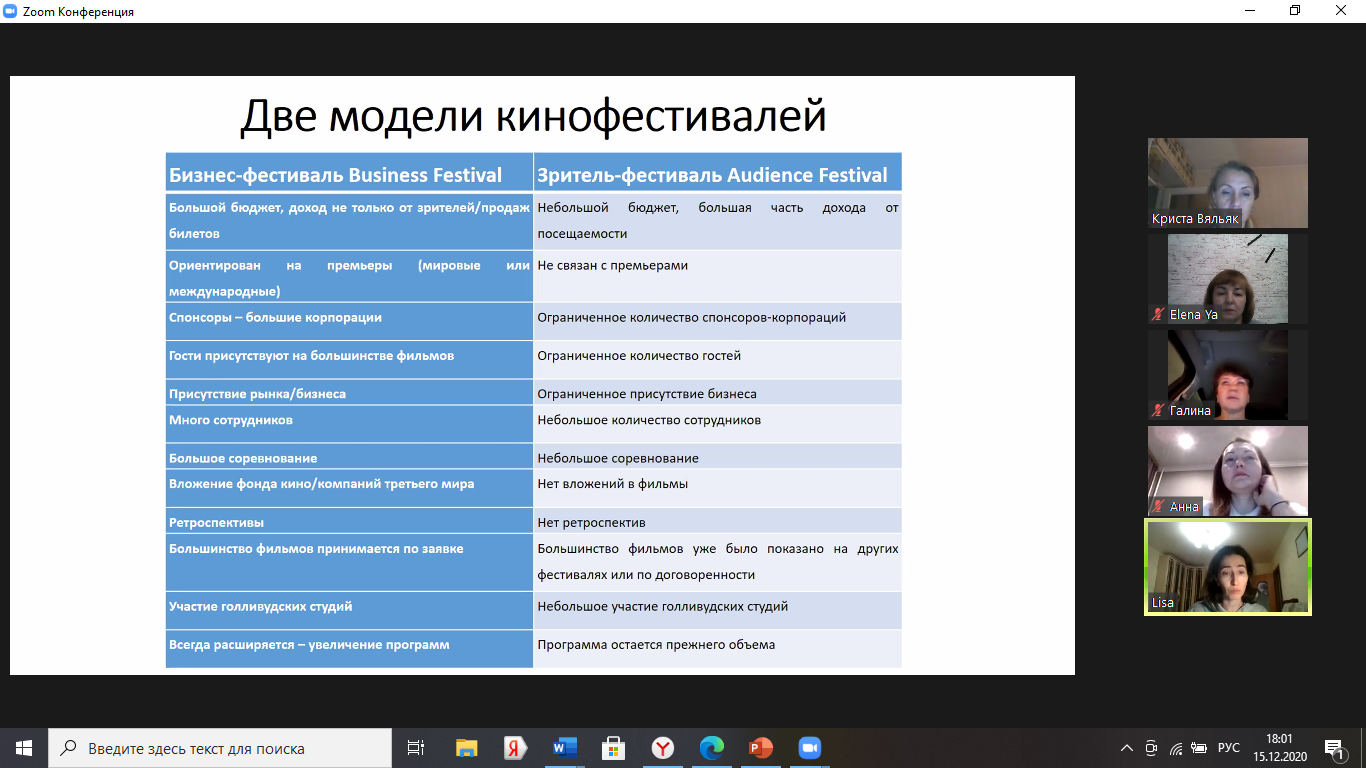Click cell starting 'Небольшой бюджет, большая часть'
The height and width of the screenshot is (768, 1366).
click(718, 220)
